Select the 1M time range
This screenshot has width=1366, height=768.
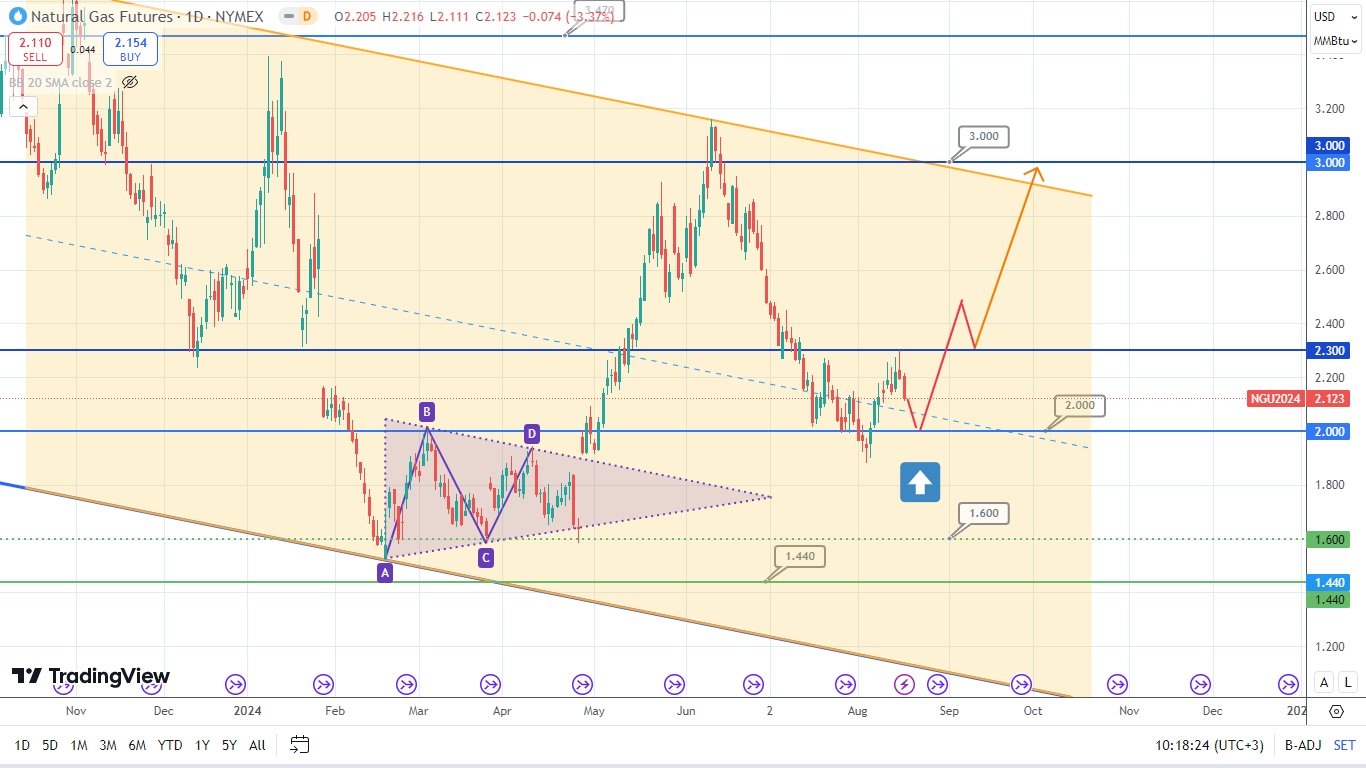(x=79, y=745)
